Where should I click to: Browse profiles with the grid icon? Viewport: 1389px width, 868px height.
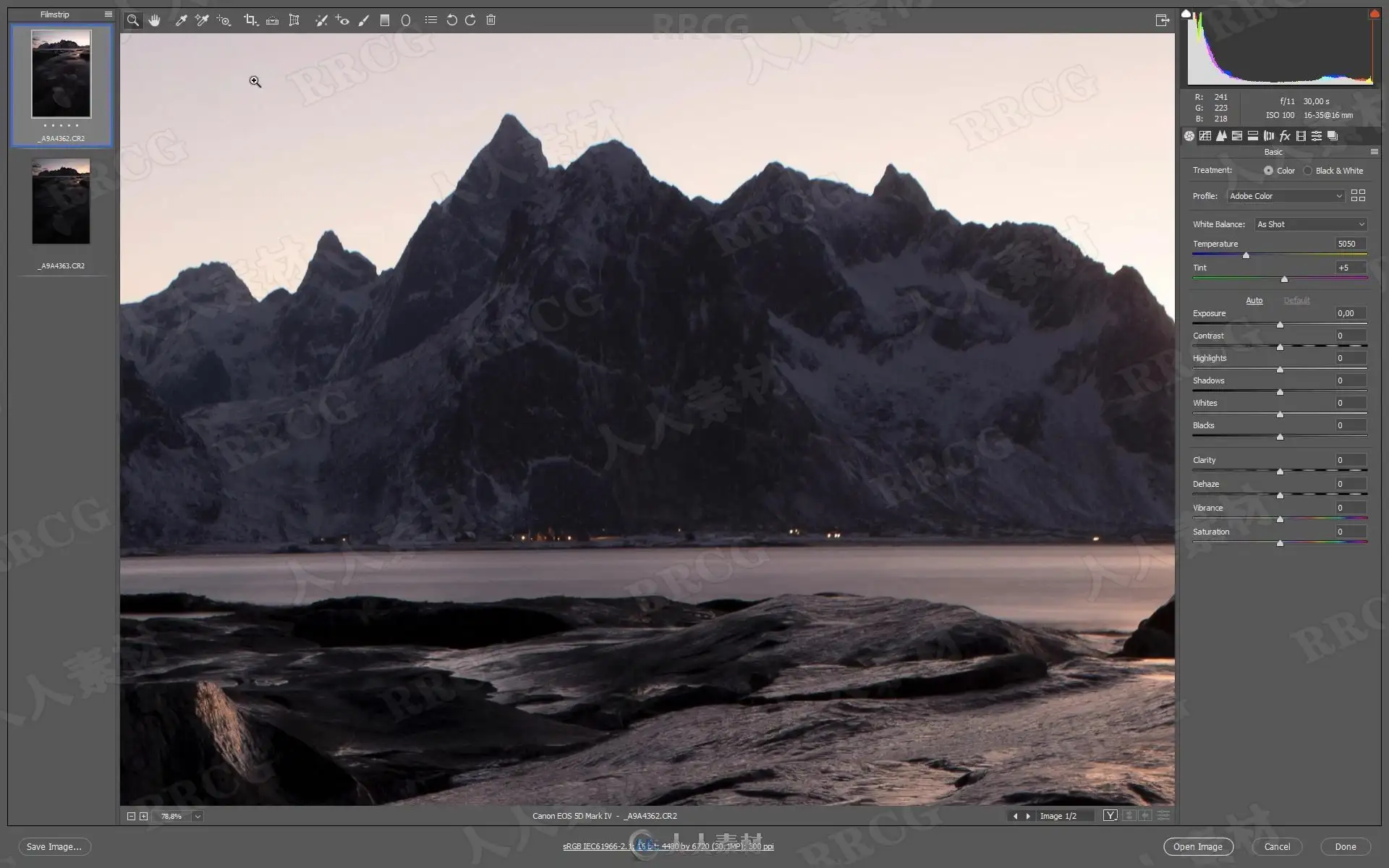pyautogui.click(x=1358, y=196)
